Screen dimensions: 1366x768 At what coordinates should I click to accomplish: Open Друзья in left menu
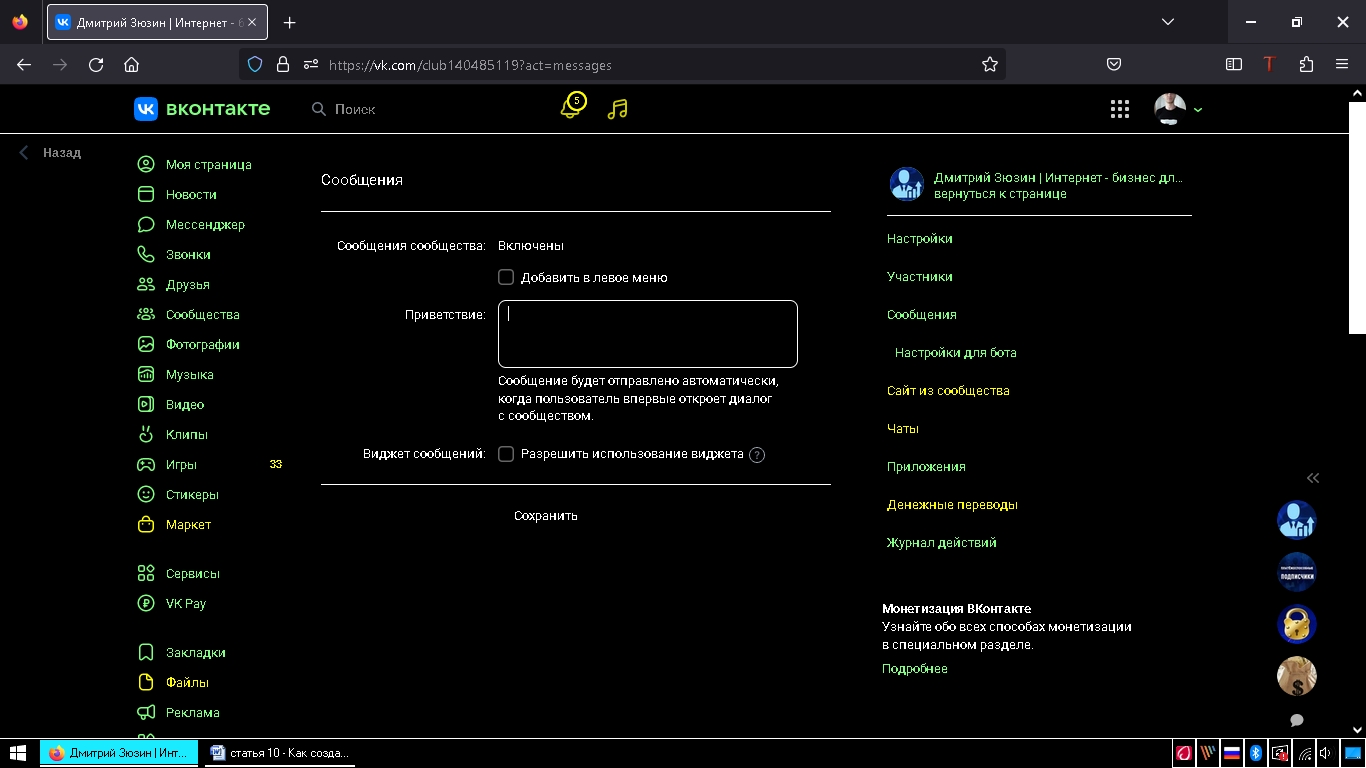pos(188,285)
